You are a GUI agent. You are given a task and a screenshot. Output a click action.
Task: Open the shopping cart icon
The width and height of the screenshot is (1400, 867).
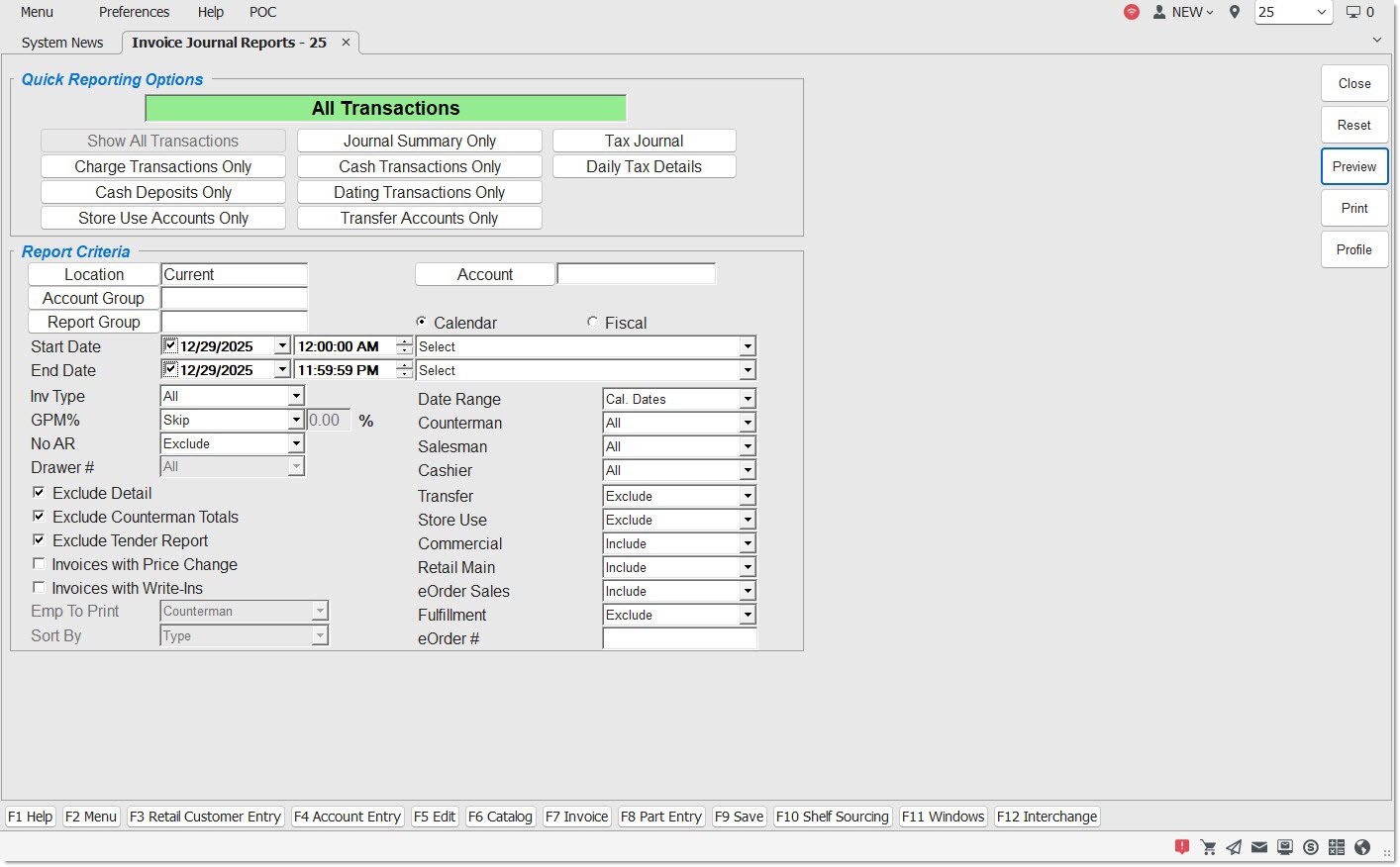pos(1208,847)
